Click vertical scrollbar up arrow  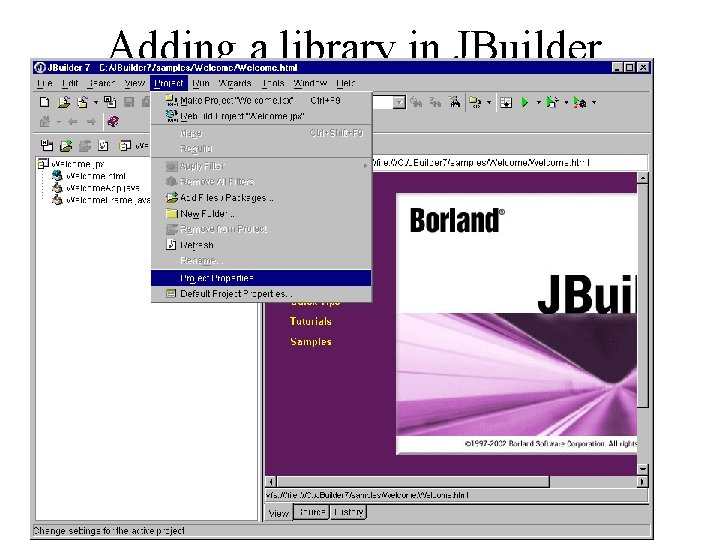(x=642, y=178)
